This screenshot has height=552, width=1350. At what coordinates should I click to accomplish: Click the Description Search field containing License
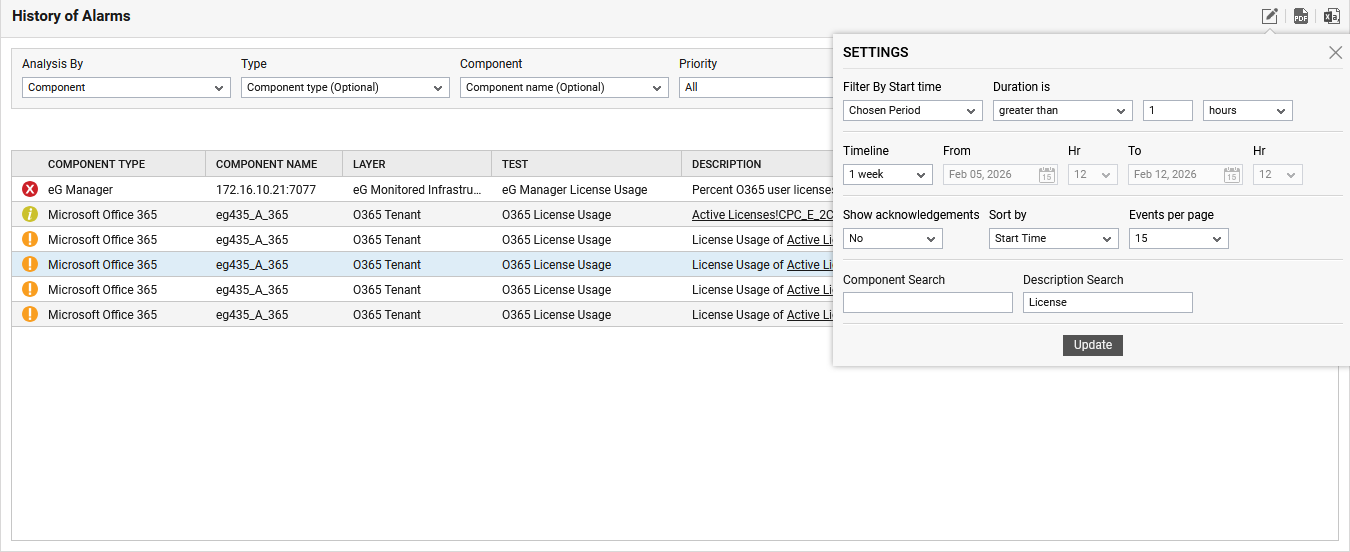(x=1107, y=302)
